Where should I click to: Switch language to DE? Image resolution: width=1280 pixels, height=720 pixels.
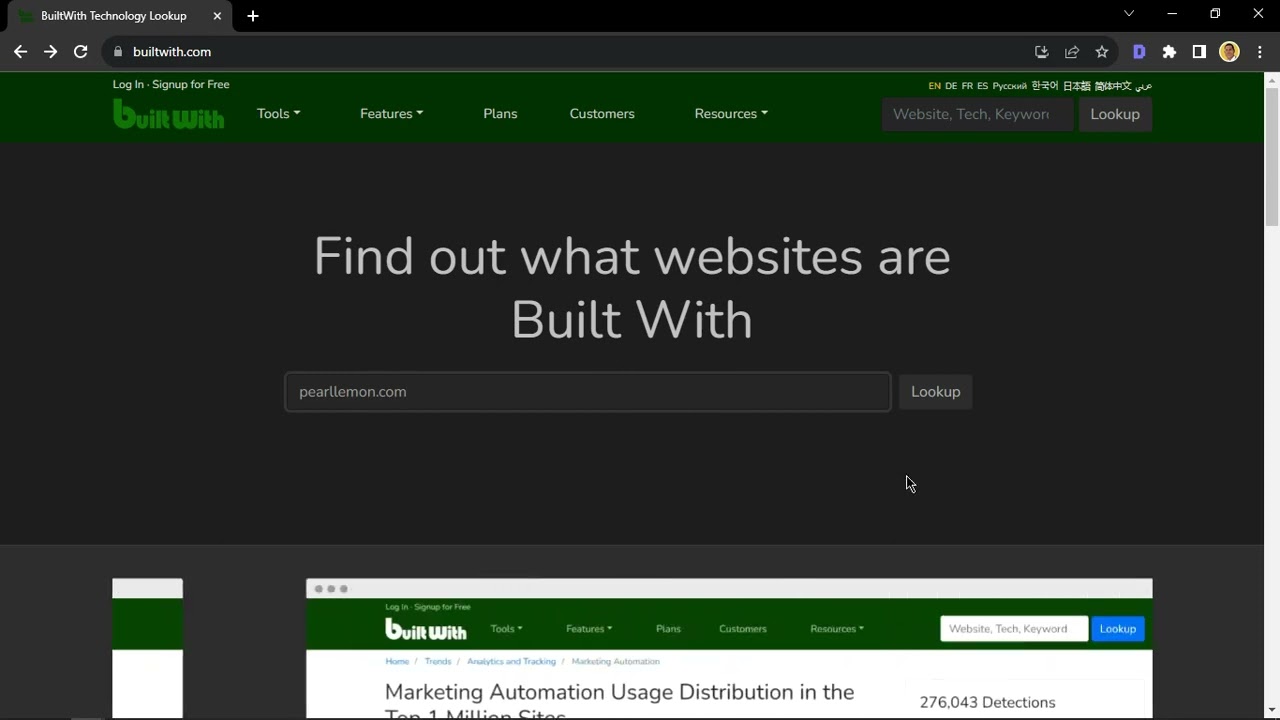pyautogui.click(x=951, y=86)
